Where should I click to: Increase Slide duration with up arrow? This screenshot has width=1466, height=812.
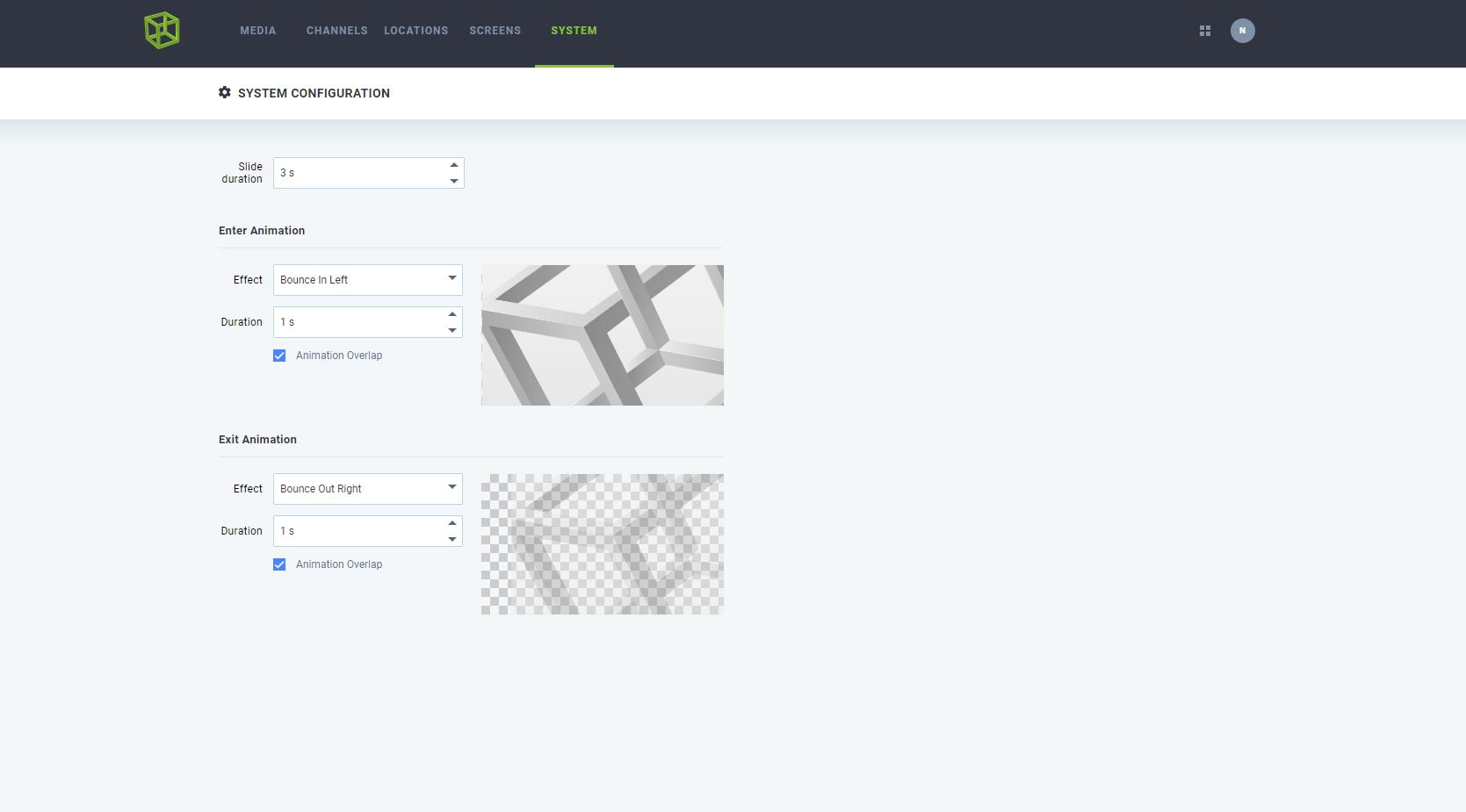pos(454,165)
